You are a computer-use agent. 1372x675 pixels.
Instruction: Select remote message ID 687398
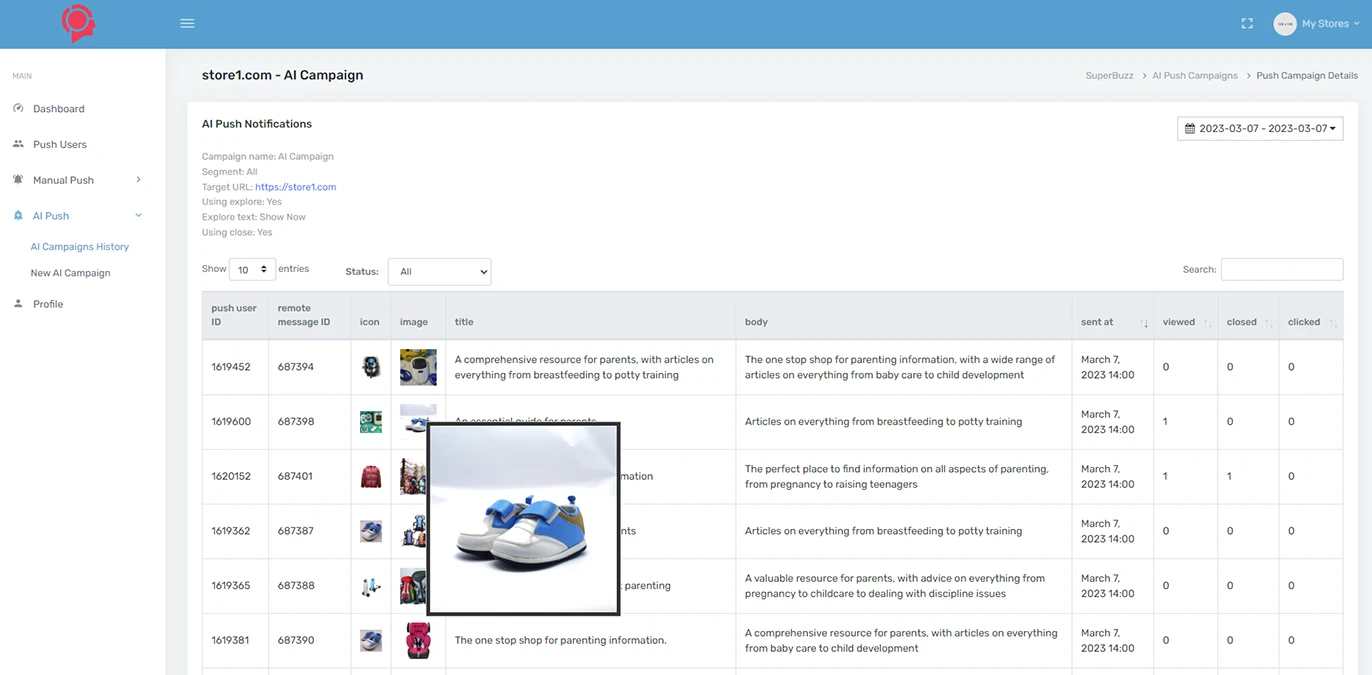[296, 422]
